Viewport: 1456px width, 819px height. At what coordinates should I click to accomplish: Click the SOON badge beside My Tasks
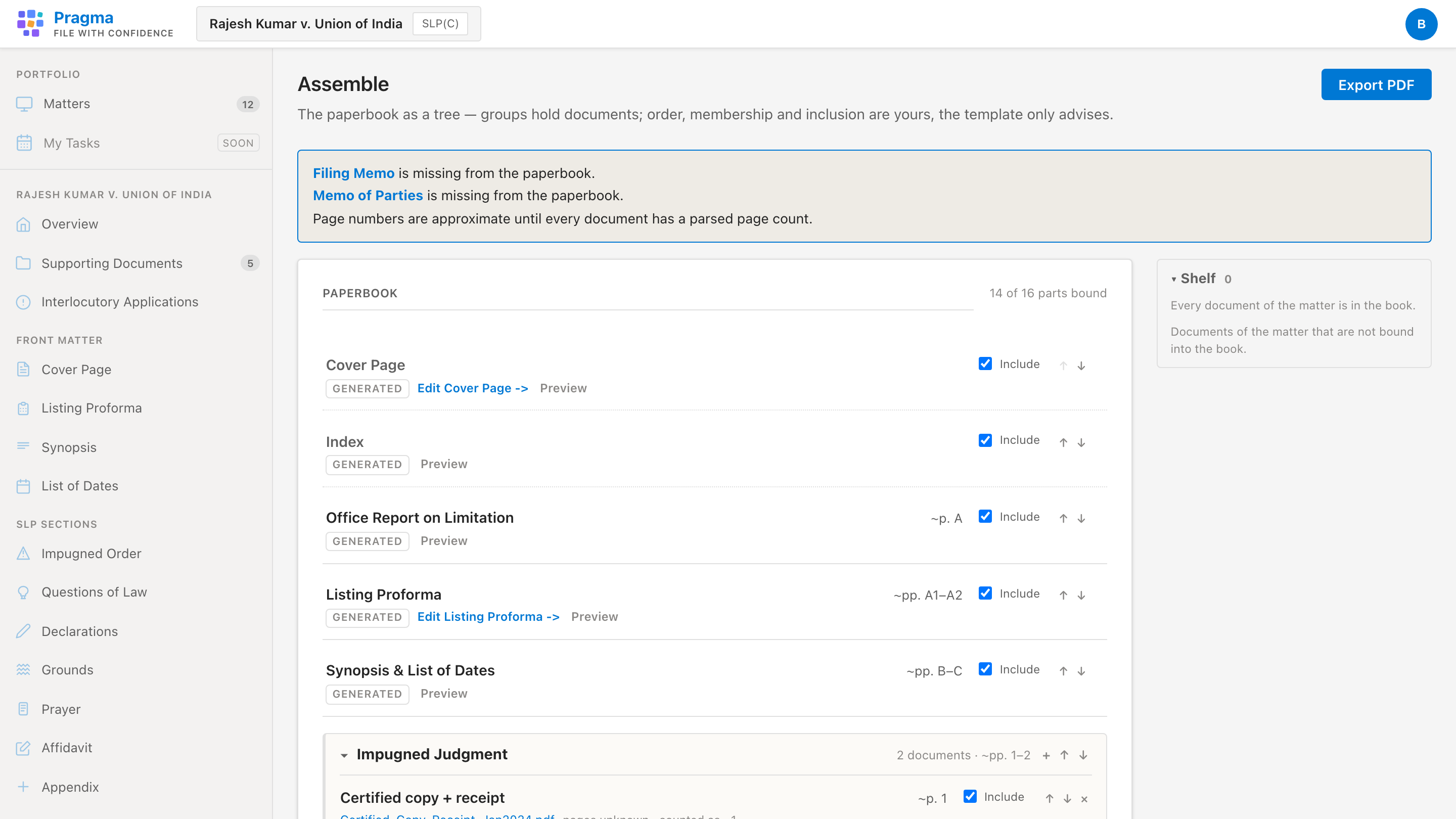(x=238, y=143)
